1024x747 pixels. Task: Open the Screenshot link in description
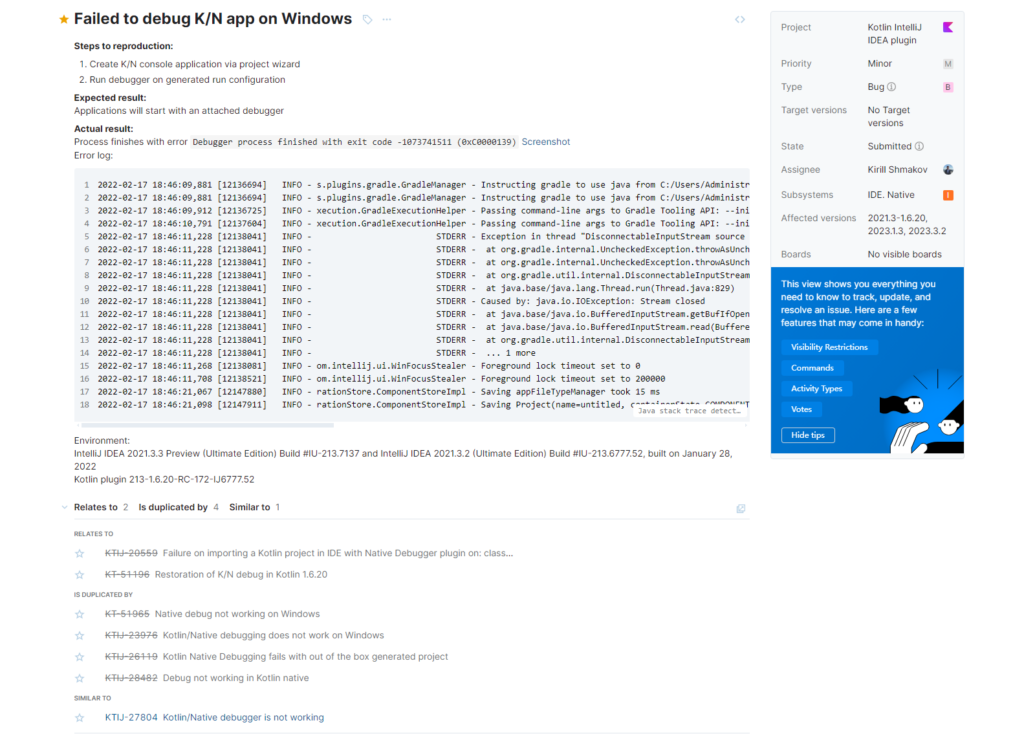point(545,142)
